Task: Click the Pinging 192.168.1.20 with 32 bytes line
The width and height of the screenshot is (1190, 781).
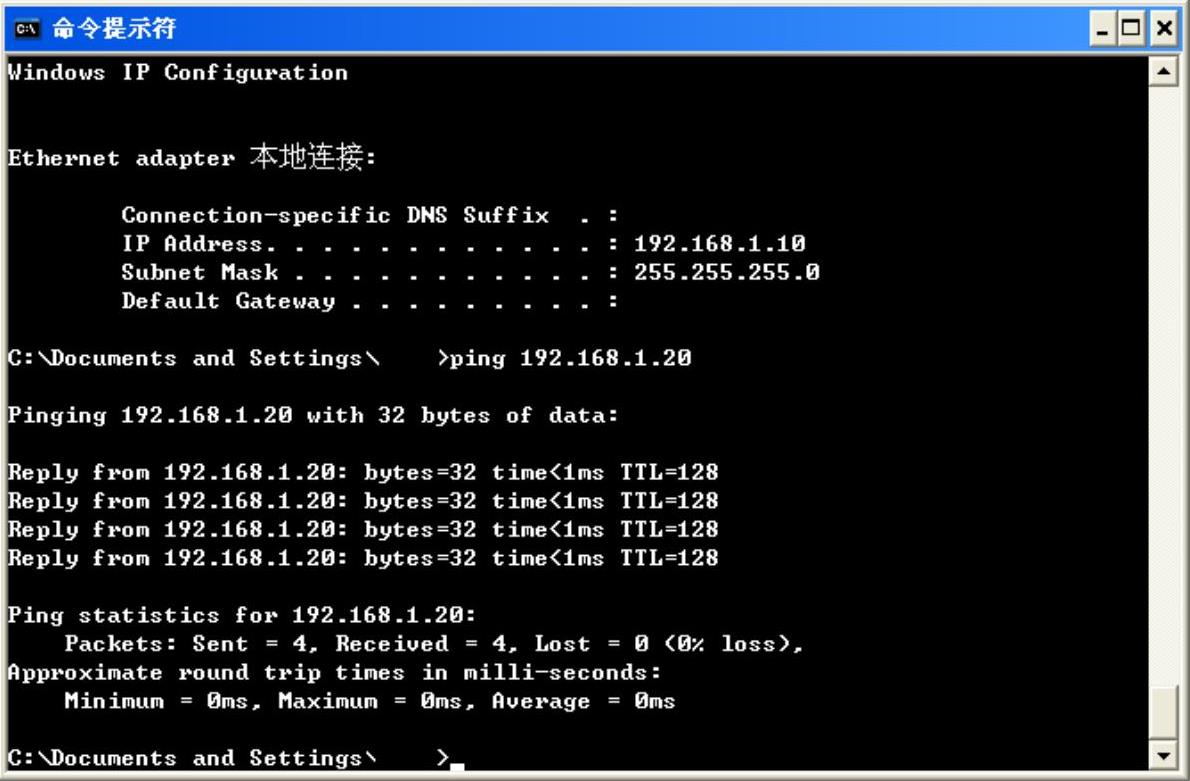Action: 313,415
